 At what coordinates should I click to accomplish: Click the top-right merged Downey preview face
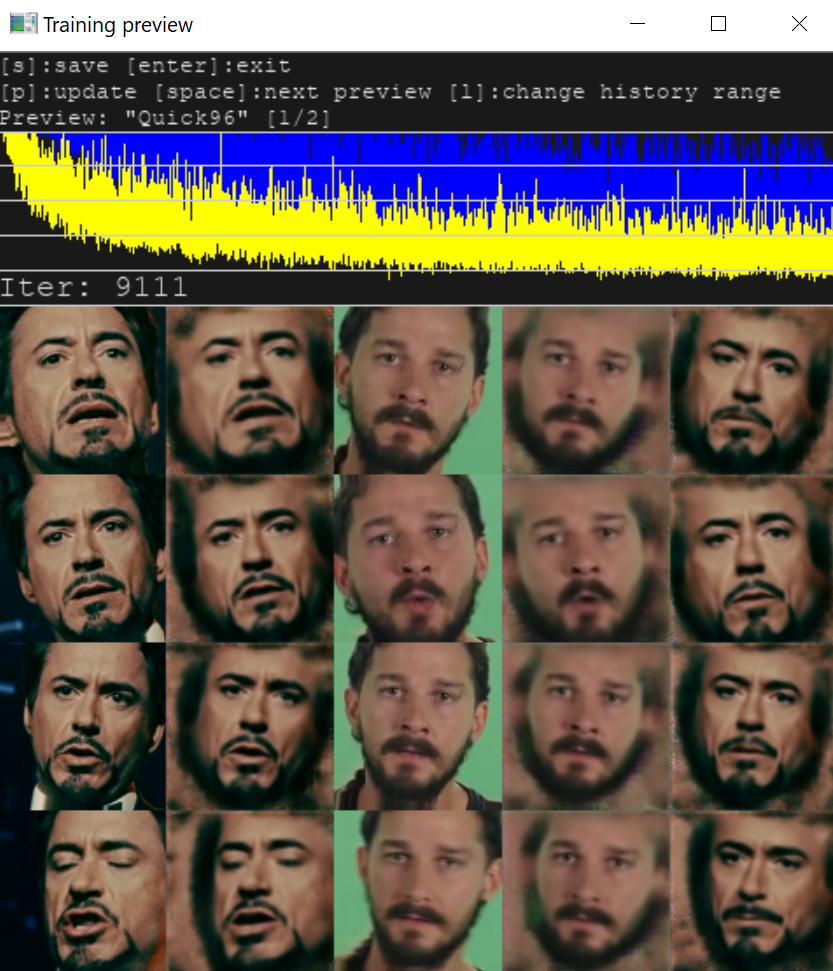point(750,388)
